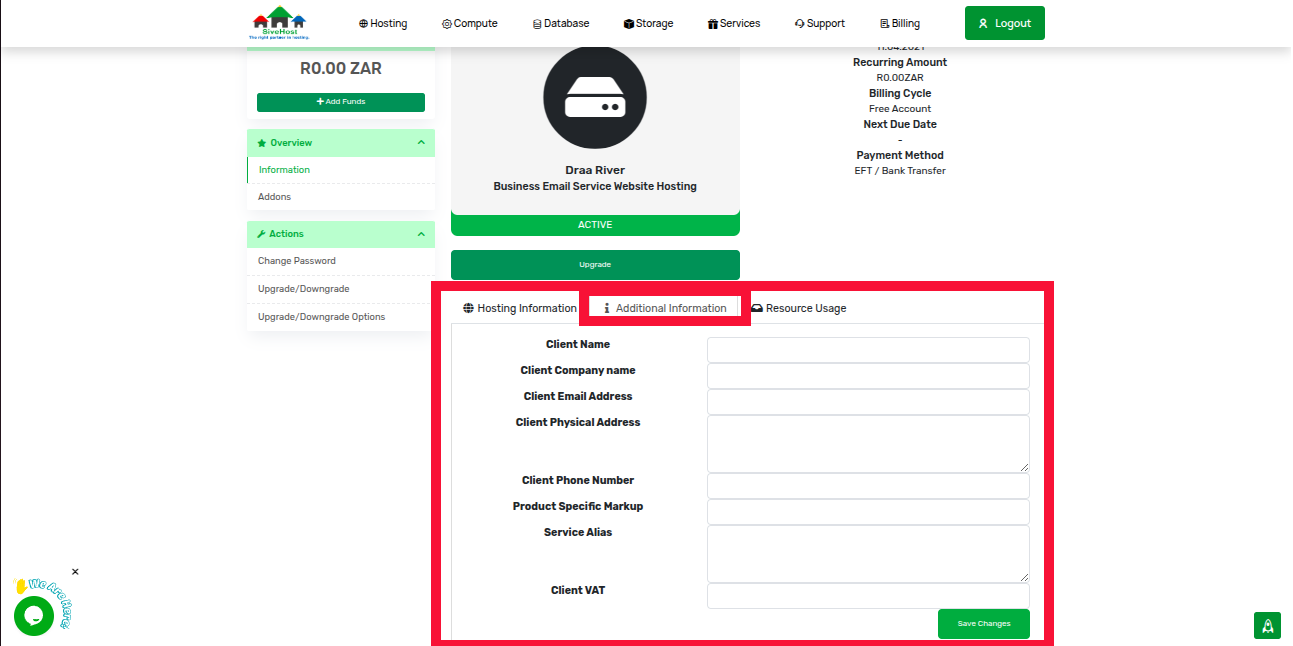Click the globe icon on Hosting Information tab
The height and width of the screenshot is (646, 1293).
coord(468,308)
